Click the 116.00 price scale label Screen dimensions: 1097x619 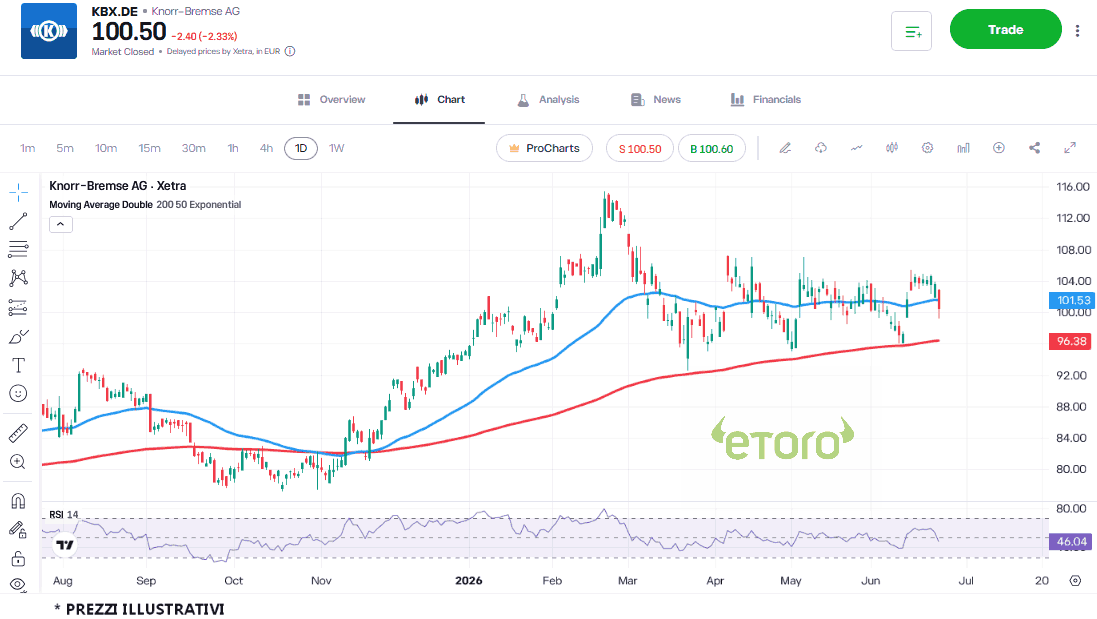[x=1073, y=187]
